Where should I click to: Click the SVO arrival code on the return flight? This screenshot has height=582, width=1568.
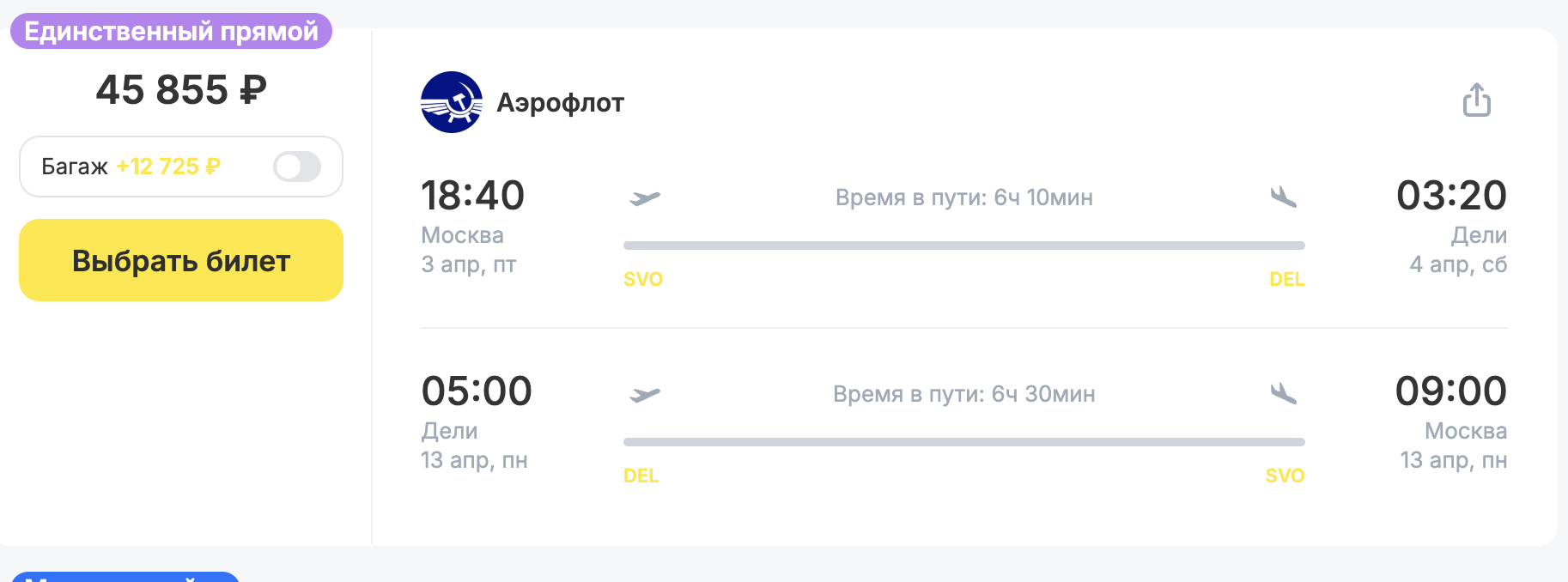[x=1285, y=476]
